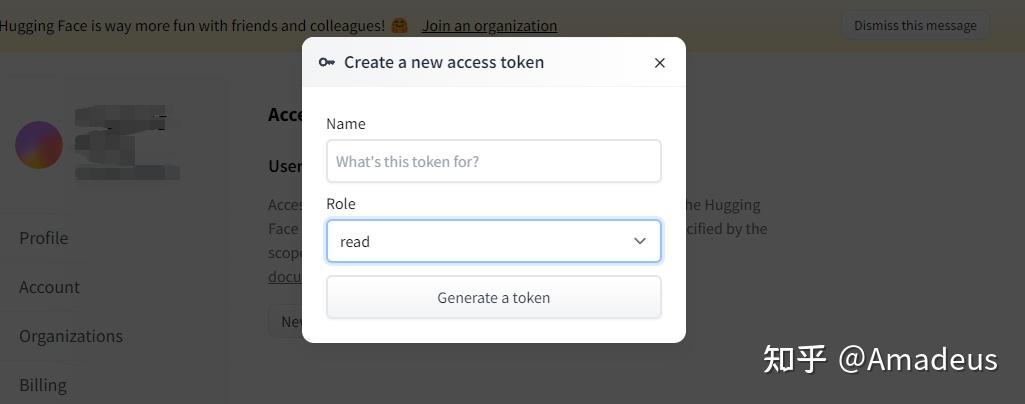Click the Role field label
1025x404 pixels.
[x=341, y=204]
